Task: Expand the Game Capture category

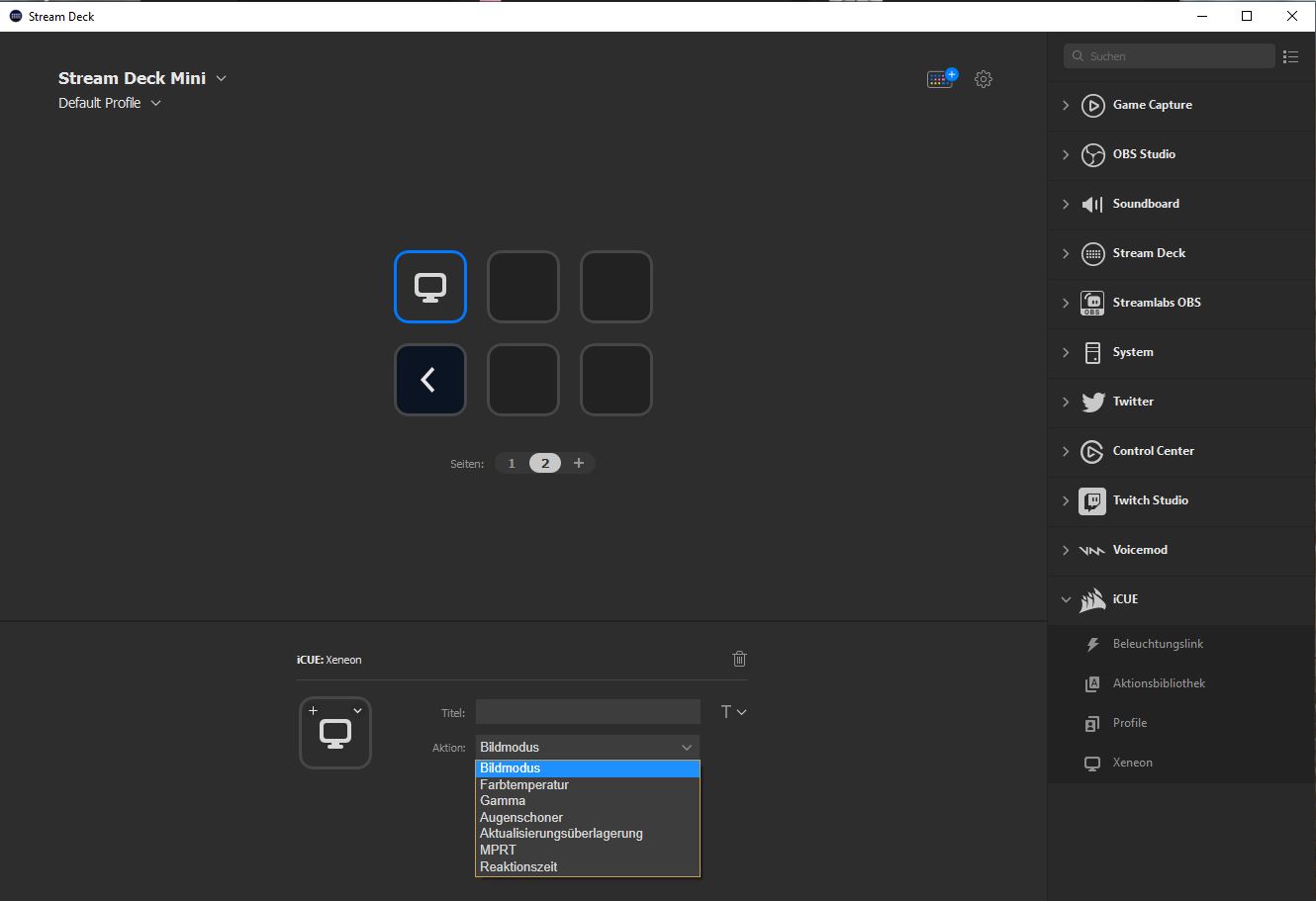Action: (1066, 105)
